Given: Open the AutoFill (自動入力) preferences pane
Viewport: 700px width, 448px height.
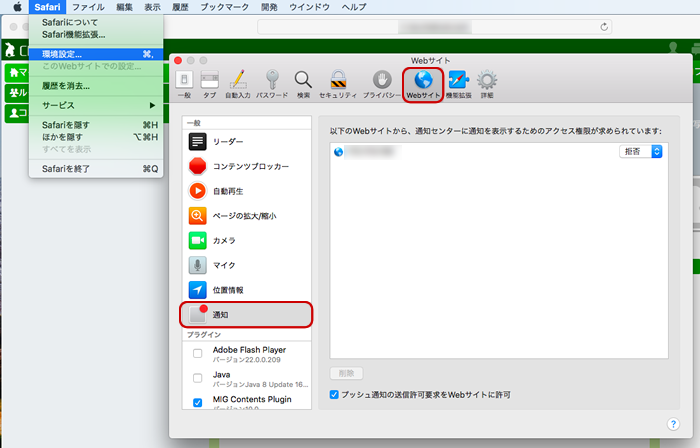Looking at the screenshot, I should point(238,84).
